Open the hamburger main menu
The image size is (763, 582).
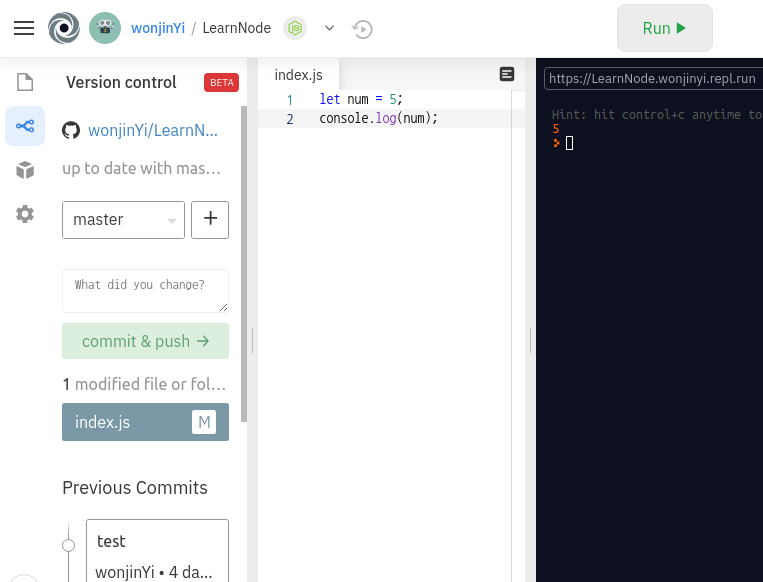click(x=24, y=28)
